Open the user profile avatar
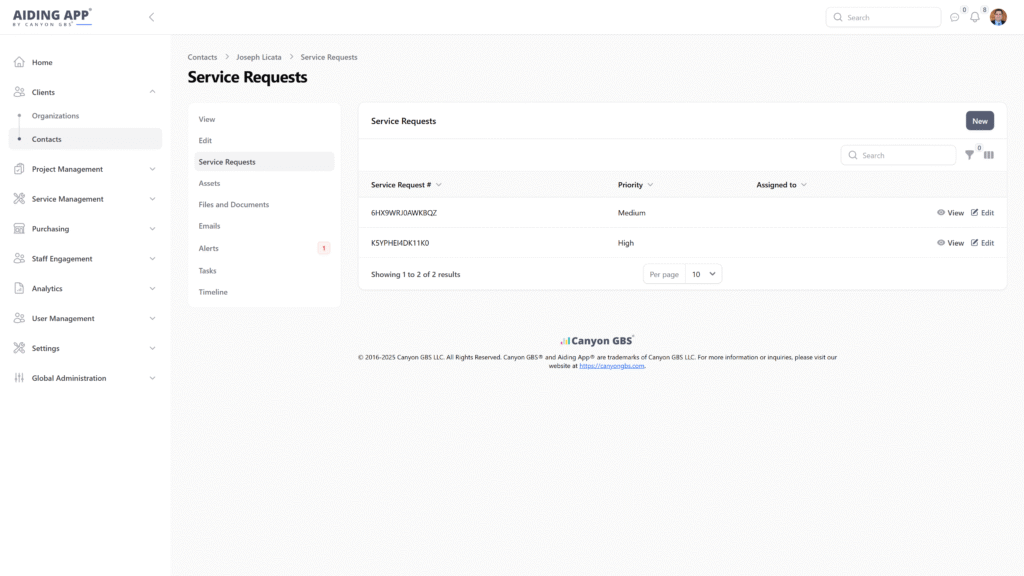1024x576 pixels. pos(998,17)
